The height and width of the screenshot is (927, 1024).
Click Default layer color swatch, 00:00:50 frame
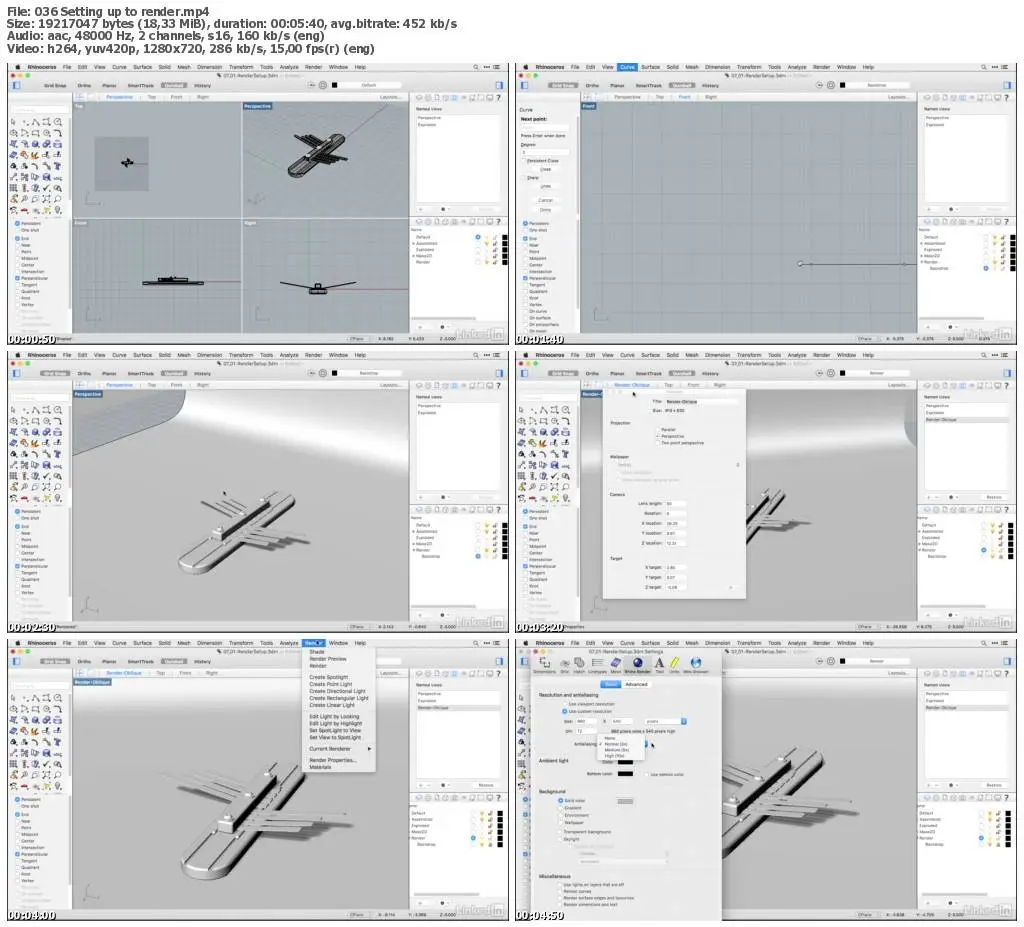pos(504,238)
